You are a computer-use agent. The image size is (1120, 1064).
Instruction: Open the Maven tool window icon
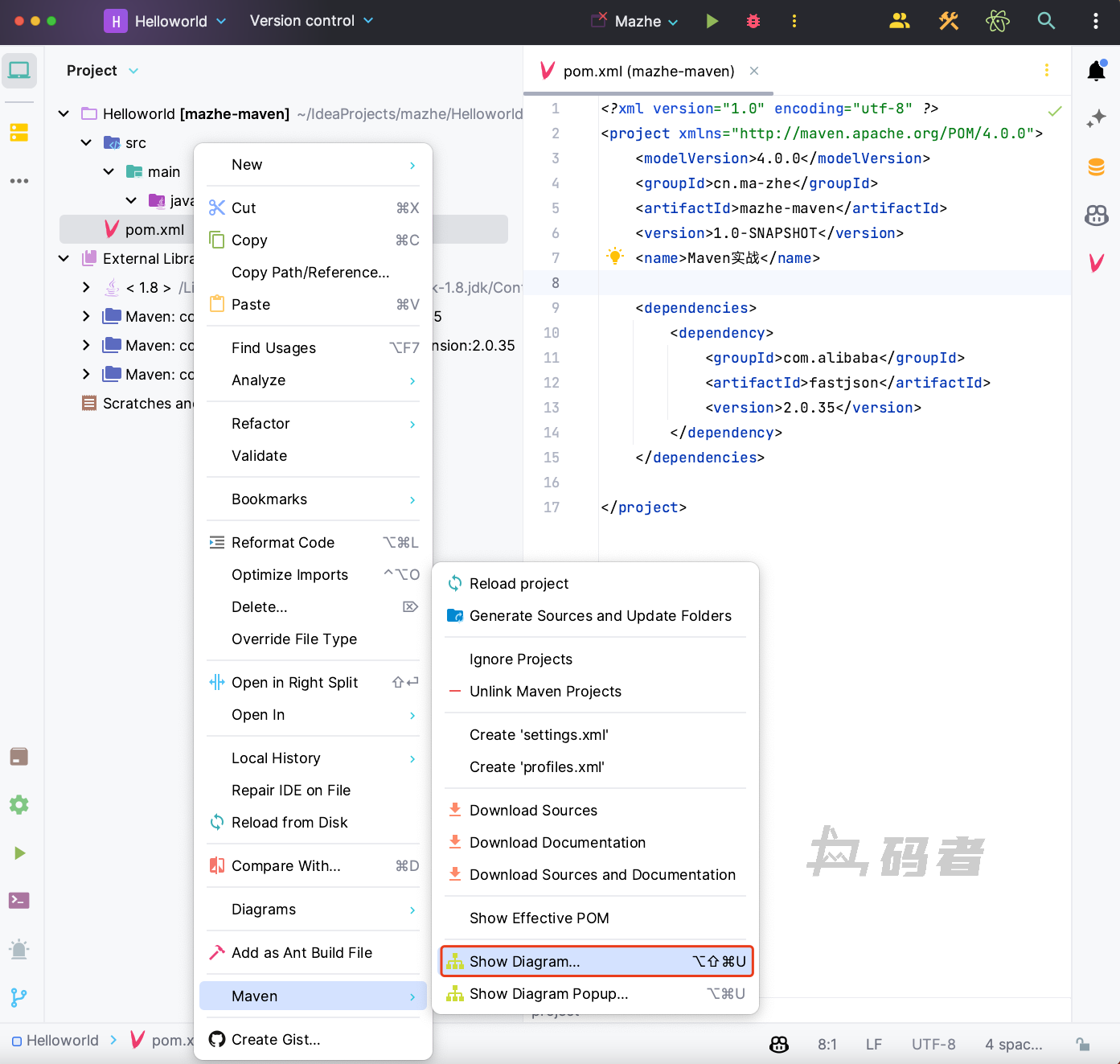click(x=1096, y=263)
